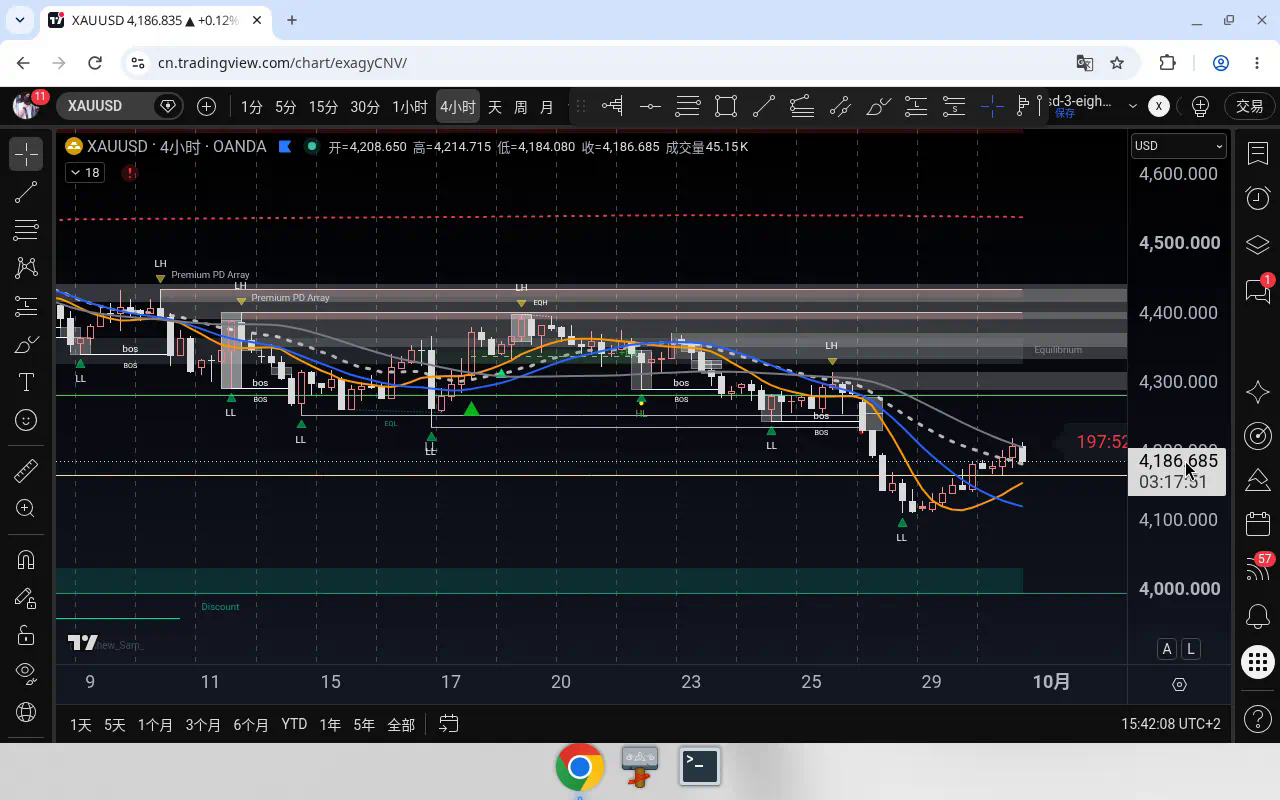Screen dimensions: 1280x800
Task: Open the Fibonacci tools in left sidebar
Action: 26,230
